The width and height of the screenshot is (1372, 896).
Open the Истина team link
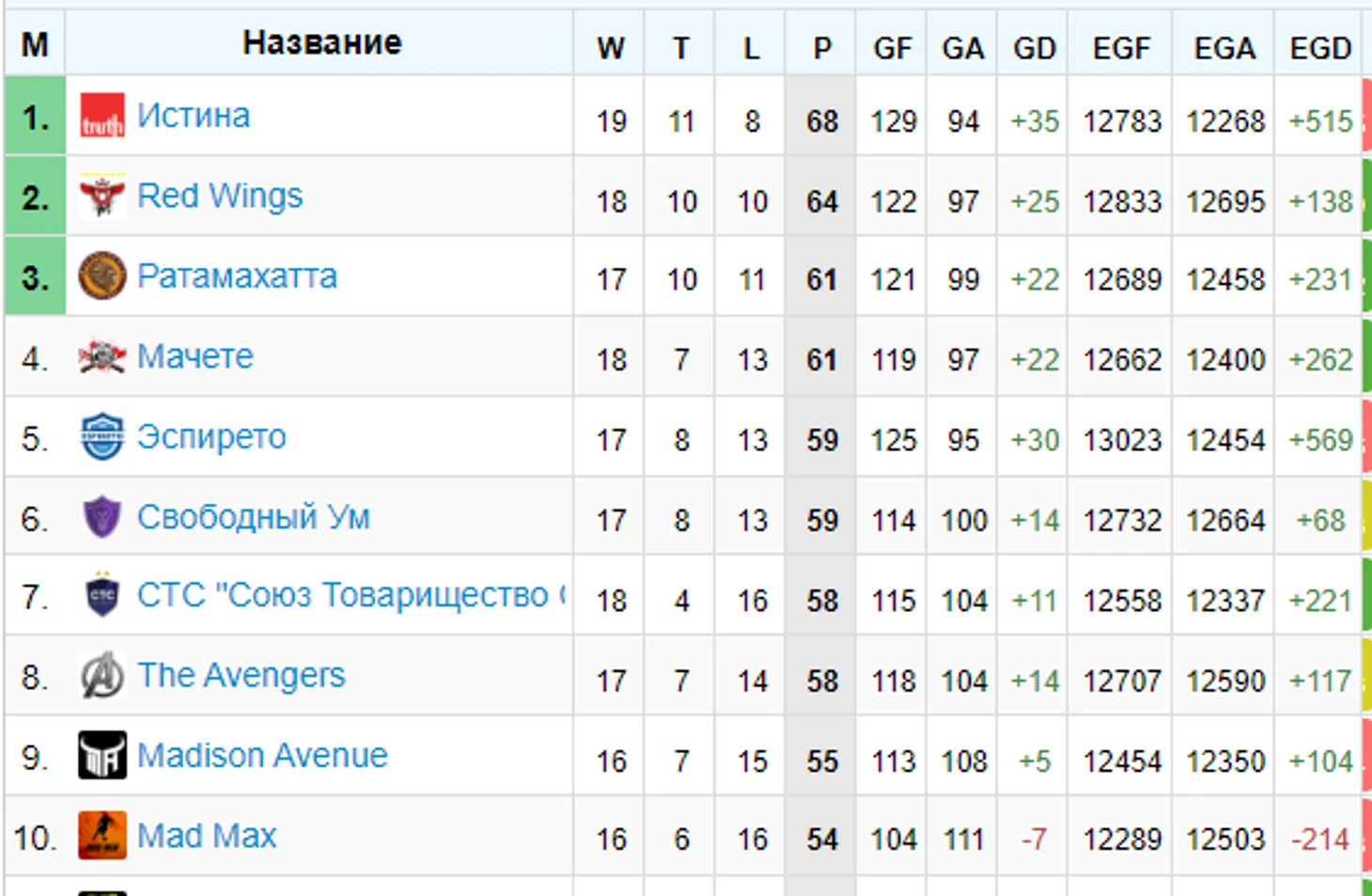click(x=194, y=116)
